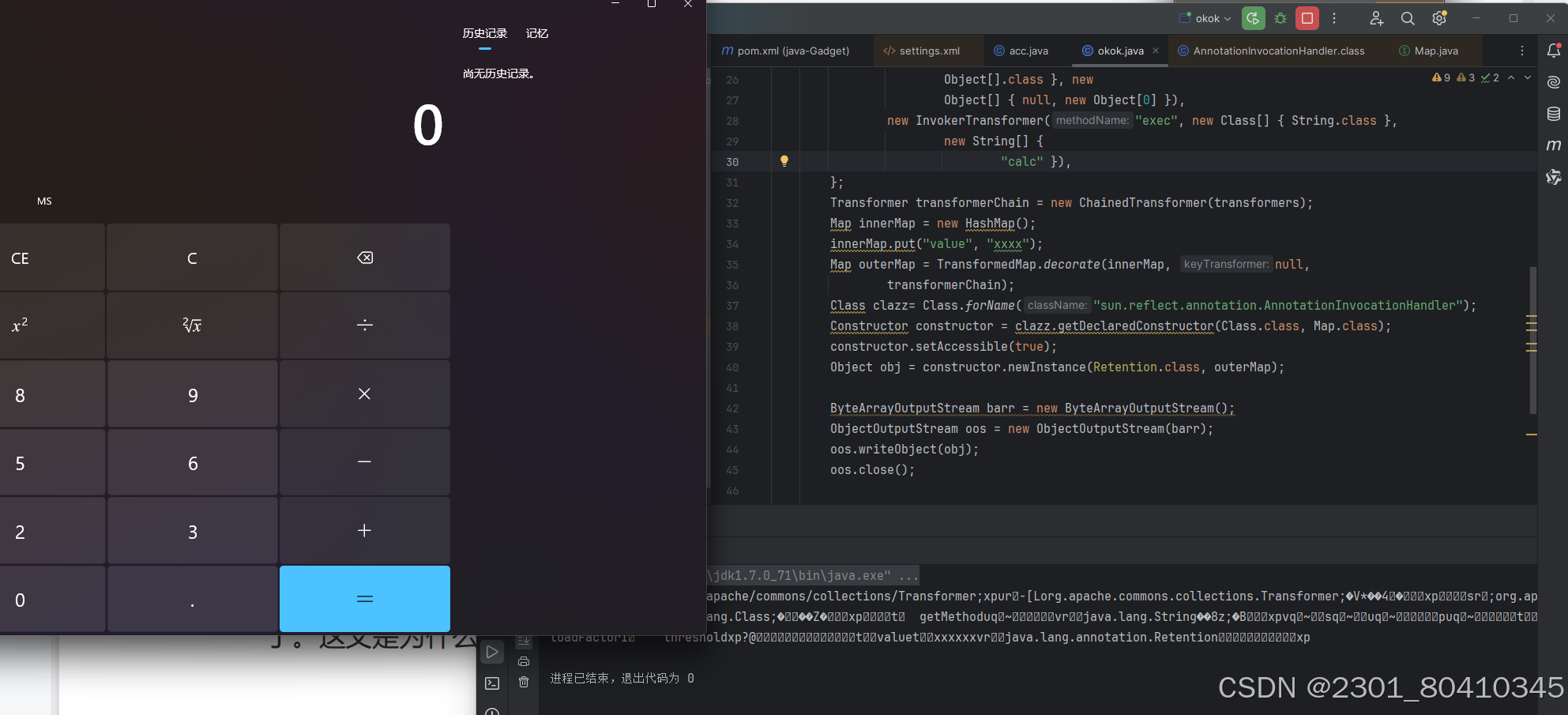Open editor tabs more options menu
This screenshot has height=715, width=1568.
[1522, 51]
